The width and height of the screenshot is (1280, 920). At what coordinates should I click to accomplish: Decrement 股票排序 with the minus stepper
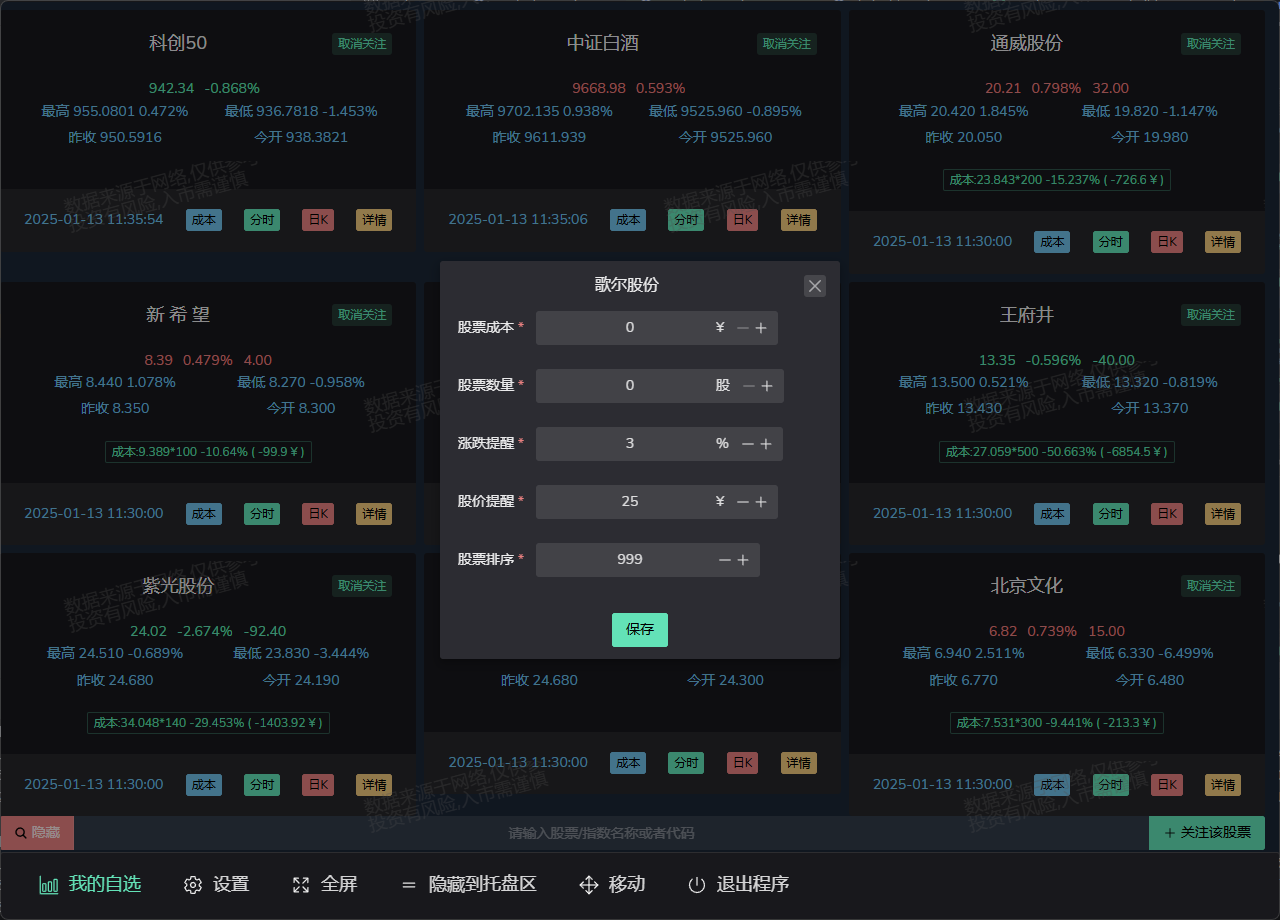pos(725,559)
